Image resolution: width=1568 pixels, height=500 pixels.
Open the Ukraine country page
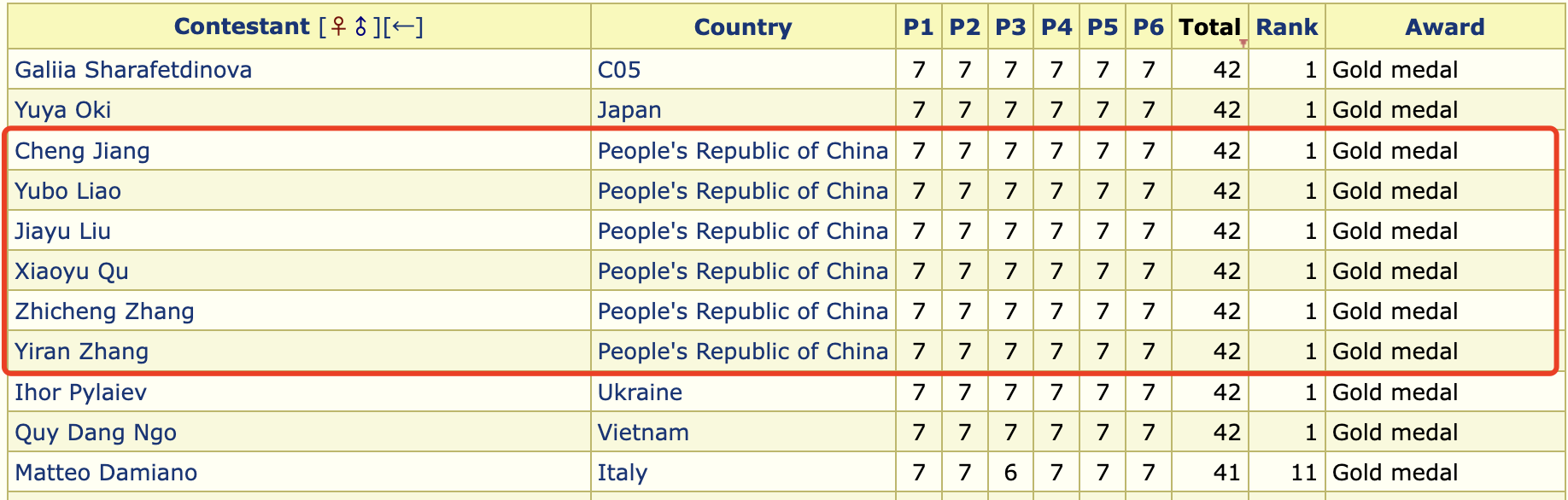(640, 392)
